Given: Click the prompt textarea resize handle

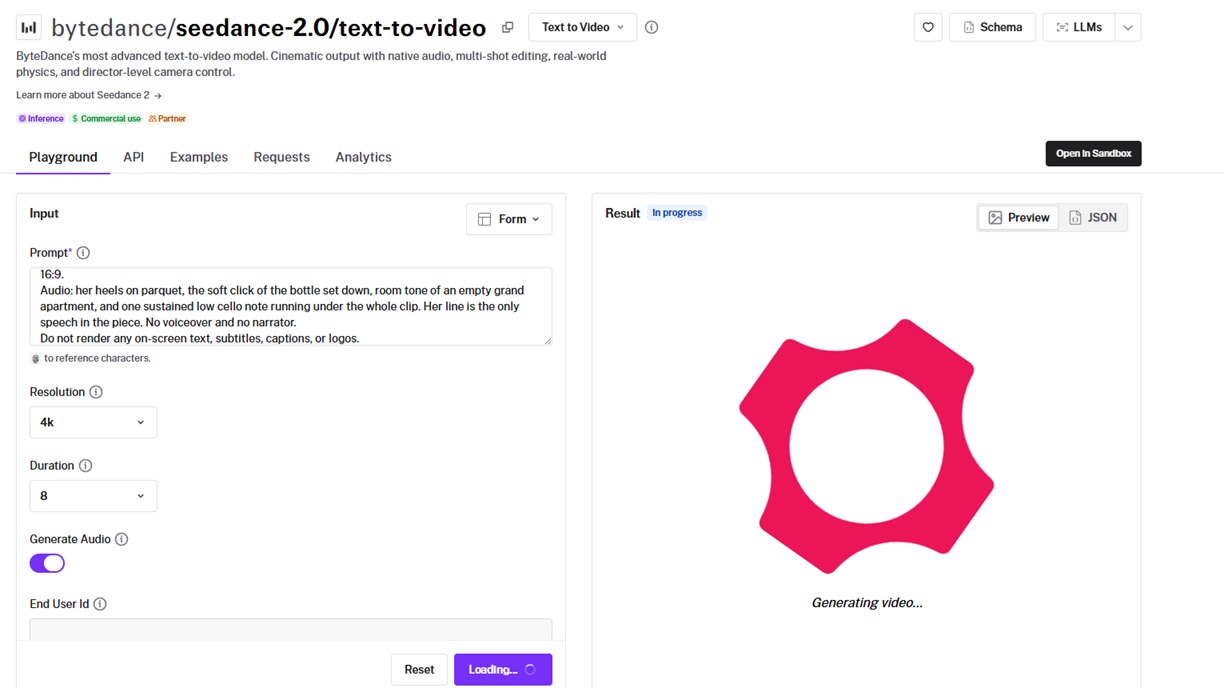Looking at the screenshot, I should click(547, 340).
